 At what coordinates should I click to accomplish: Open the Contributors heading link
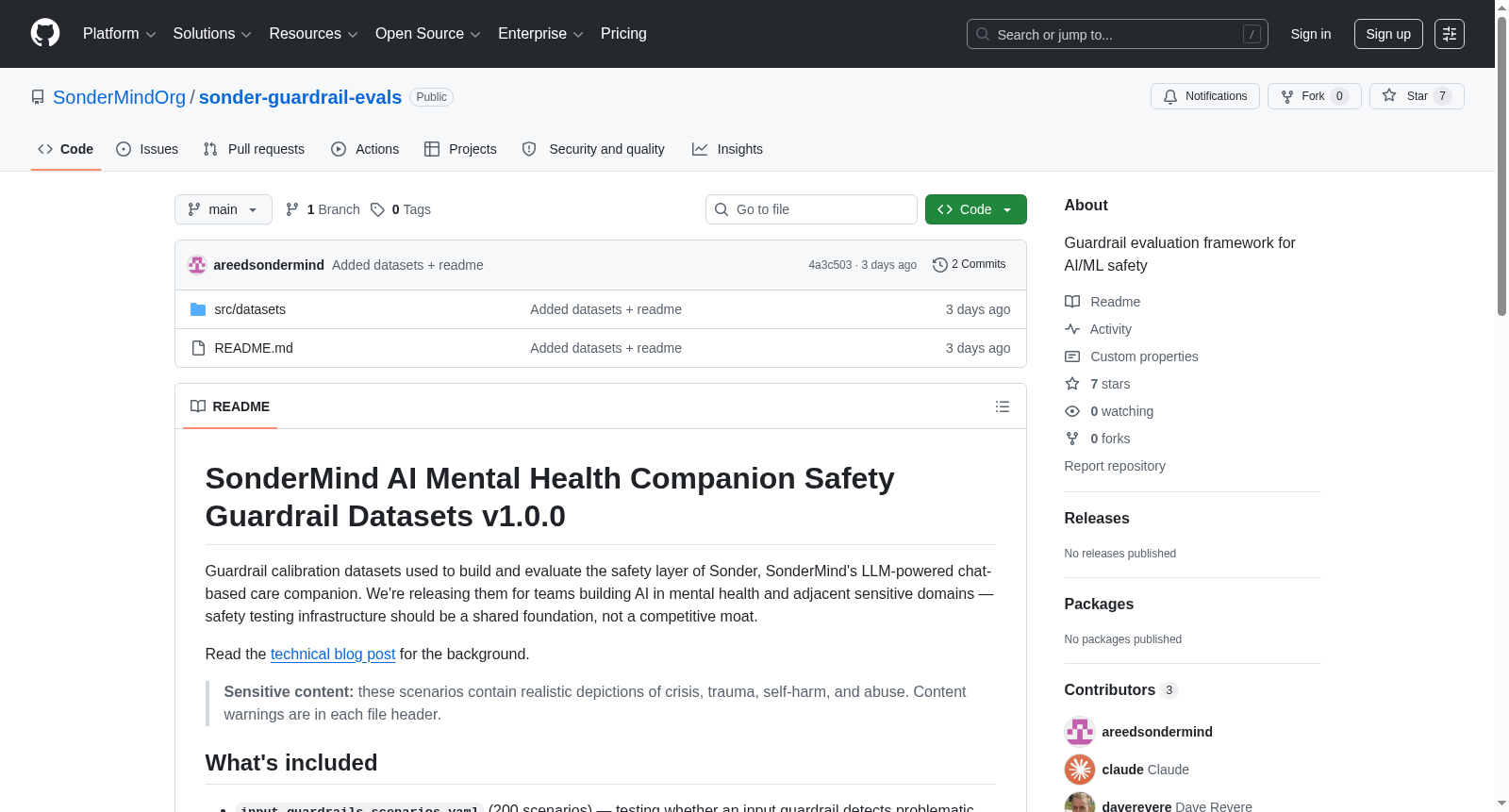tap(1121, 689)
